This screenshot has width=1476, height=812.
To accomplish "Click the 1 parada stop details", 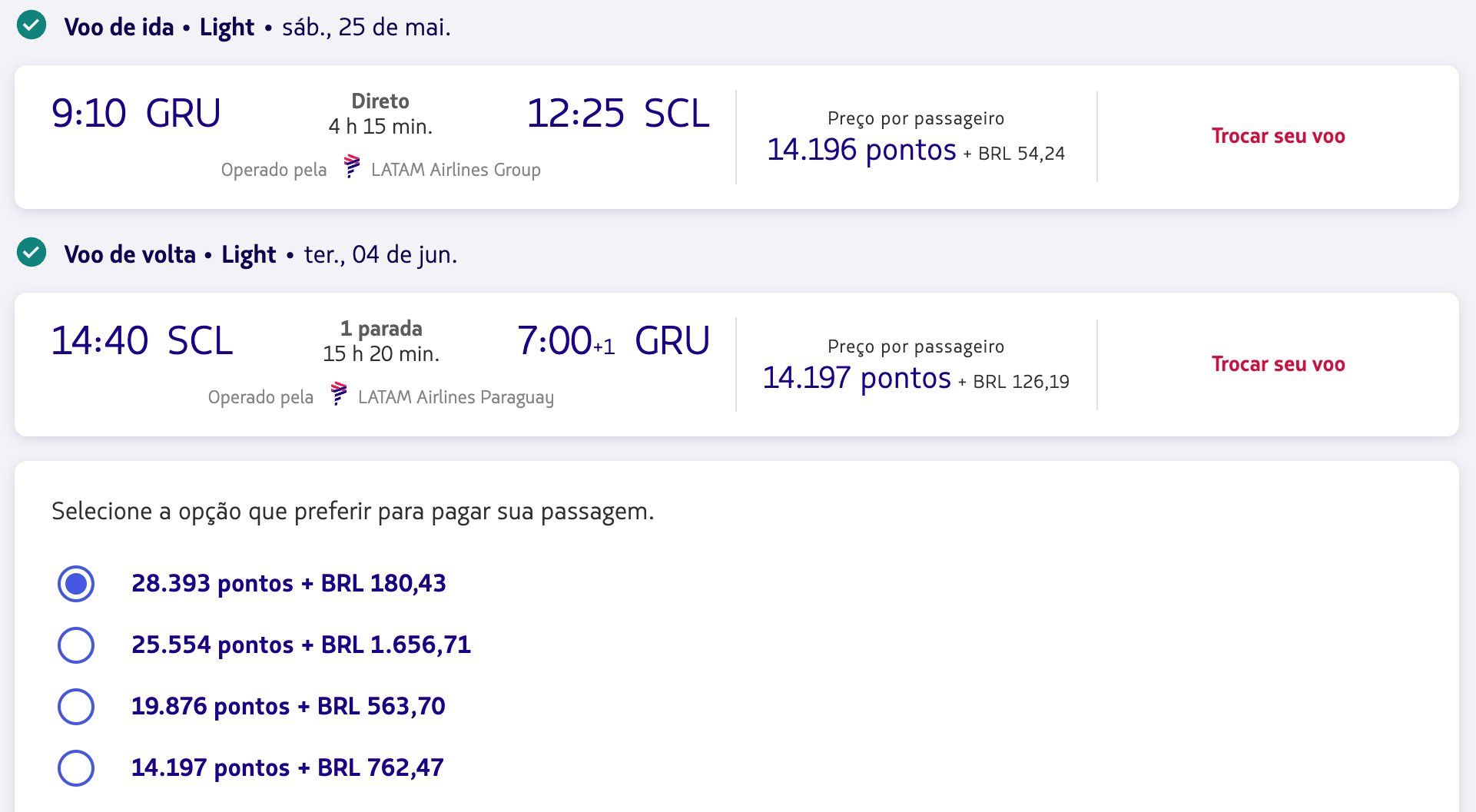I will (x=381, y=330).
